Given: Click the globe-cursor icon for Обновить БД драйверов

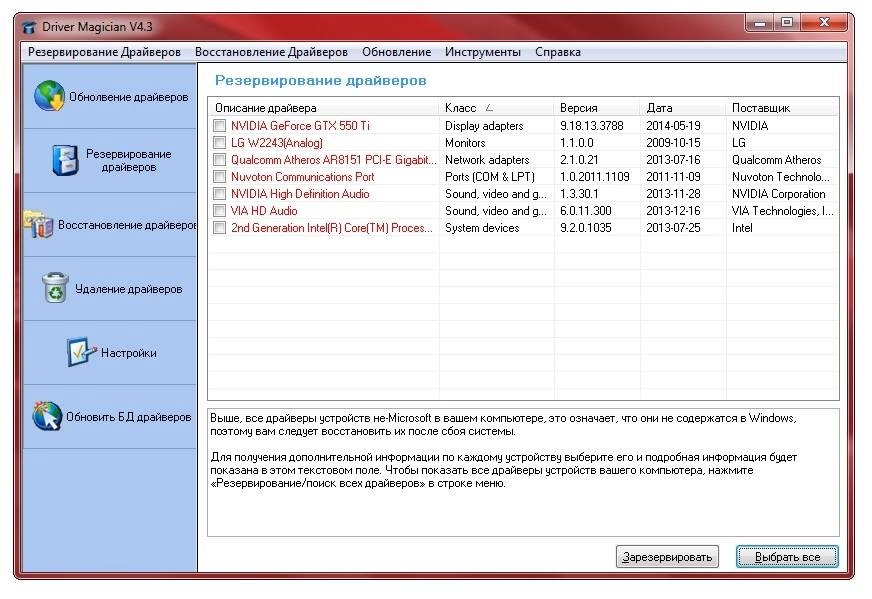Looking at the screenshot, I should coord(47,416).
